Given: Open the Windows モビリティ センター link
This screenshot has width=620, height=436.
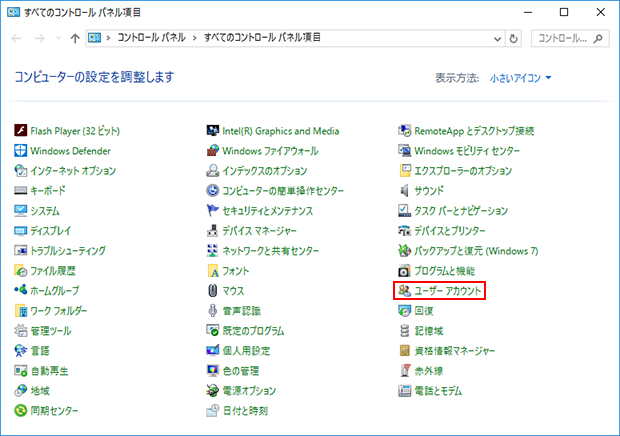Looking at the screenshot, I should 467,151.
